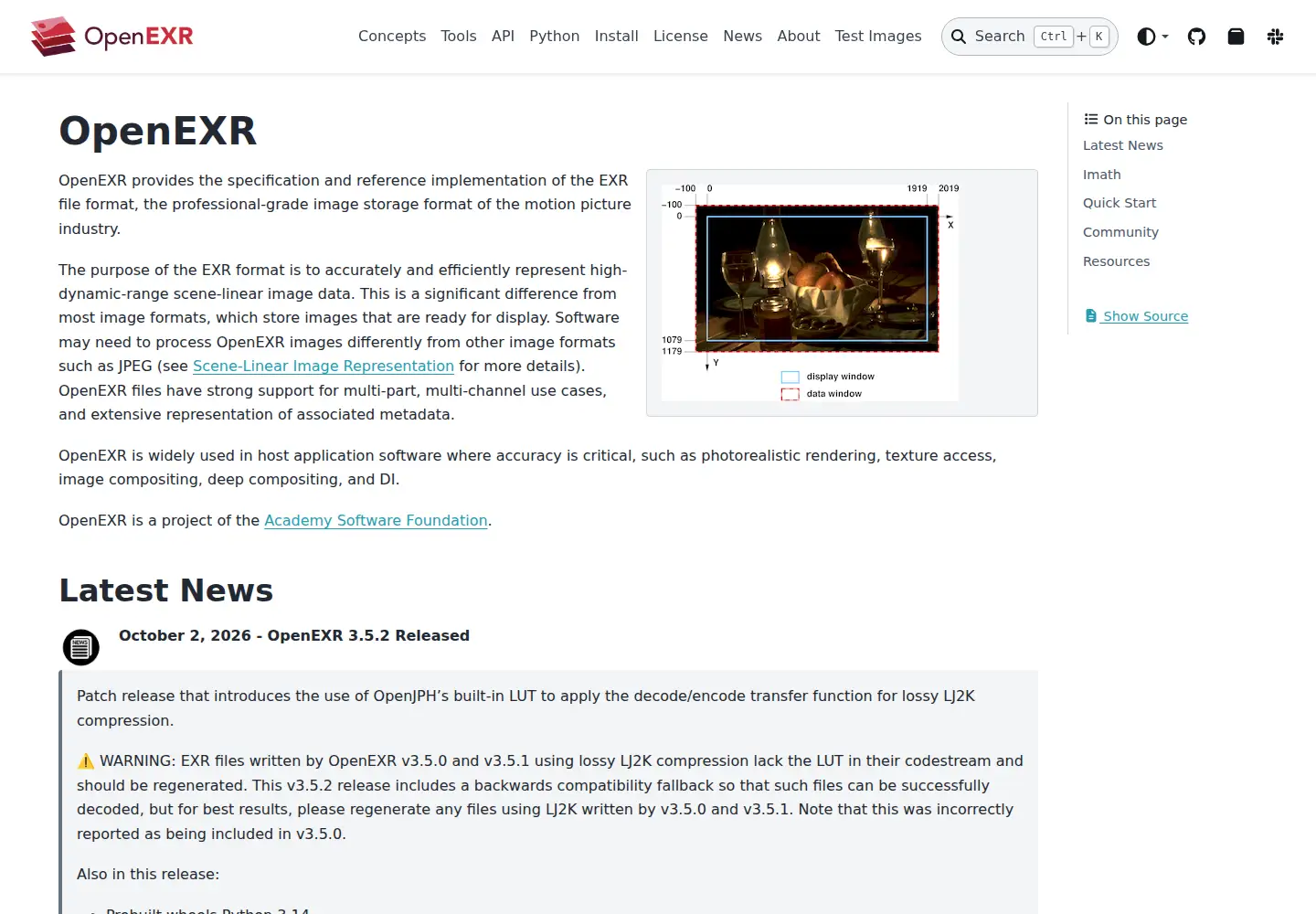Jump to the Community section
This screenshot has height=914, width=1316.
1120,232
